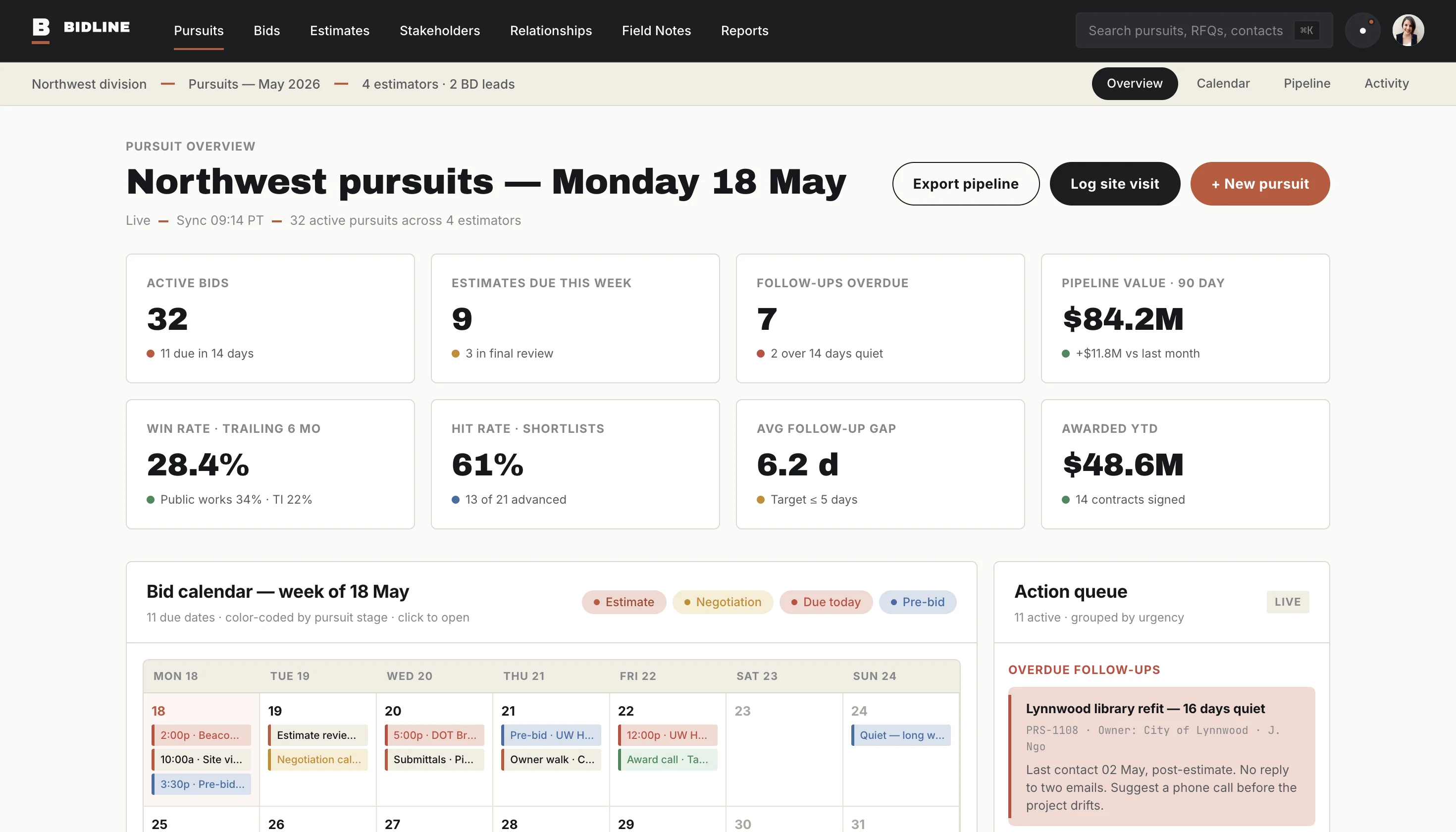Screen dimensions: 1456x832
Task: Focus the Search pursuits, RFQs, contacts field
Action: tap(1204, 30)
